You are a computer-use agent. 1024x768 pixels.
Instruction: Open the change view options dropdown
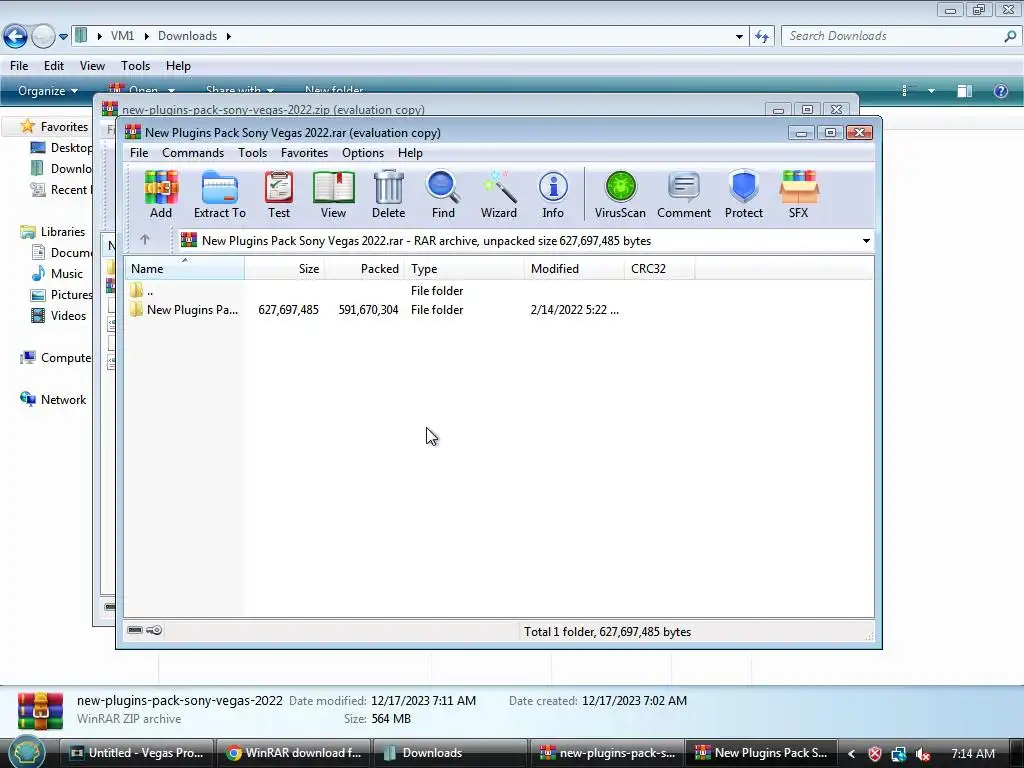[x=931, y=91]
